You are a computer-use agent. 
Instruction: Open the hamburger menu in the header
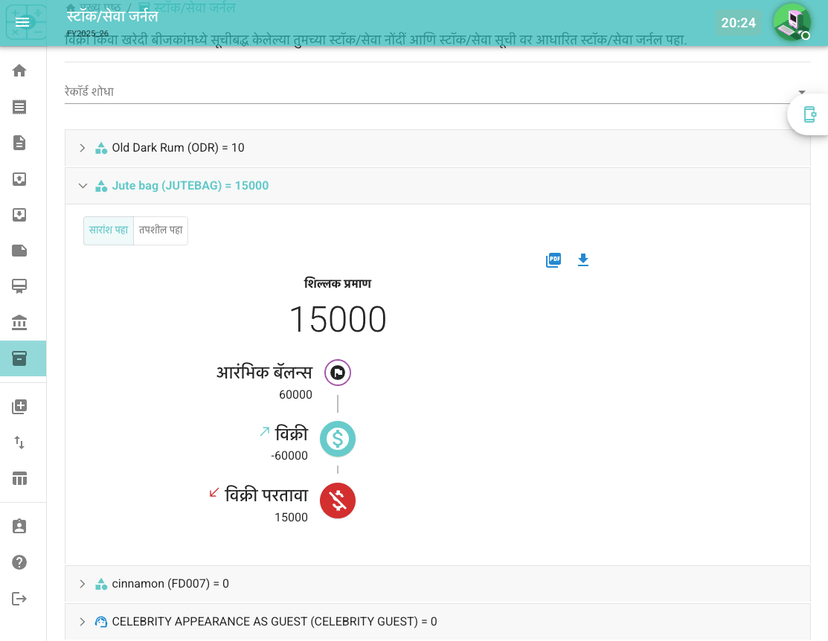pos(22,22)
